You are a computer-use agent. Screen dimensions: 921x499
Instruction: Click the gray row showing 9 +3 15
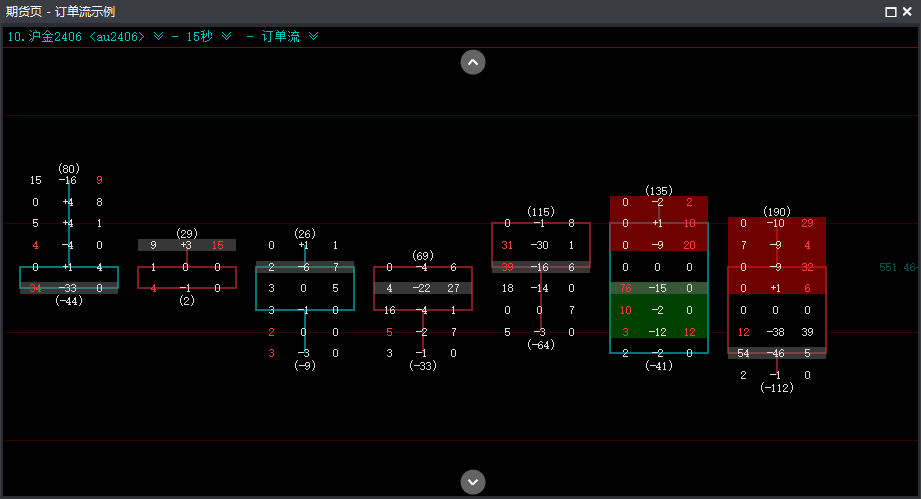click(187, 245)
